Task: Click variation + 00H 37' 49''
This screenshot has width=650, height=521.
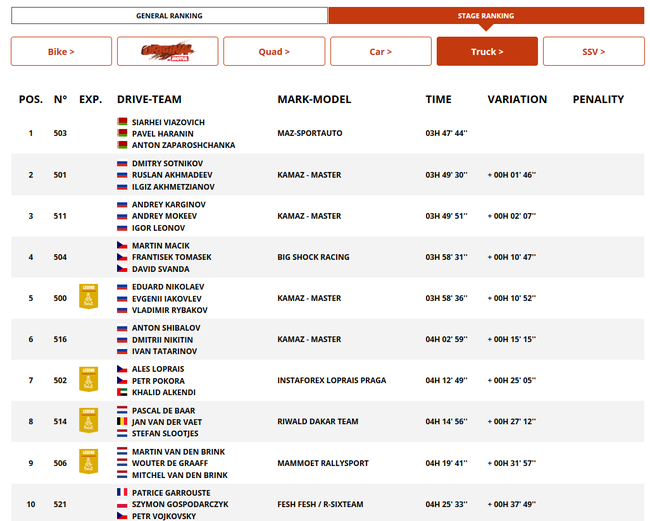Action: click(512, 504)
